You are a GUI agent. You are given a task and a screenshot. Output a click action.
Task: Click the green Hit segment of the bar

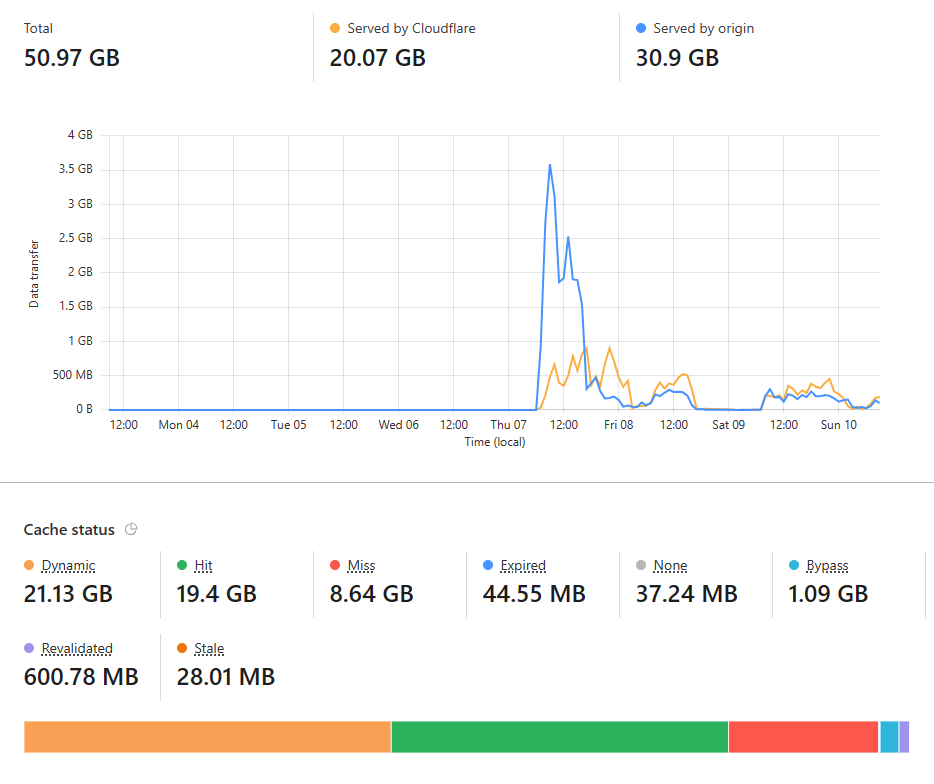tap(560, 737)
